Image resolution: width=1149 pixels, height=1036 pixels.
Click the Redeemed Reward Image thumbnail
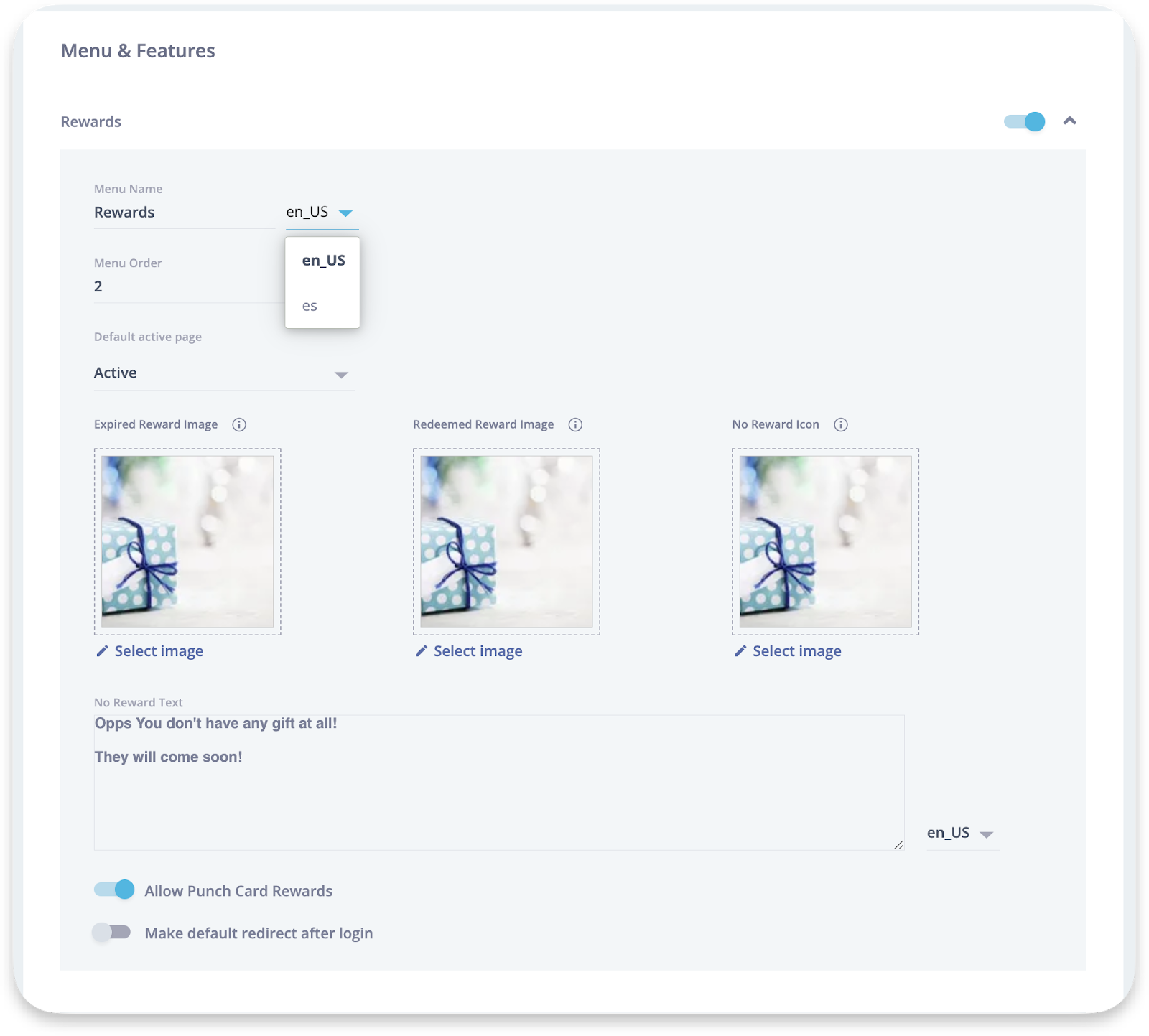(x=506, y=542)
